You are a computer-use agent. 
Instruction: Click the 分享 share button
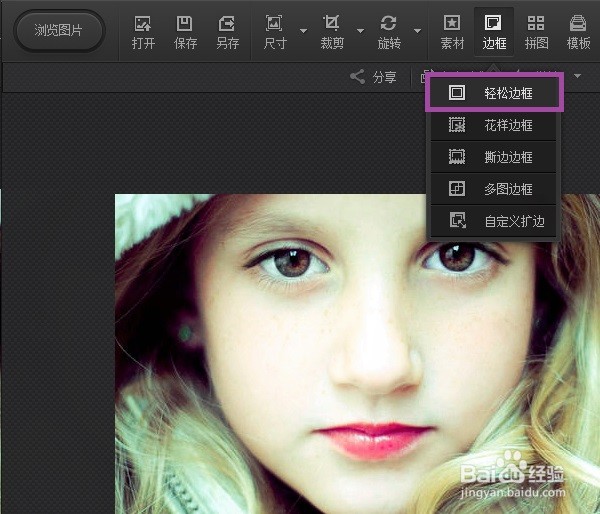point(373,77)
